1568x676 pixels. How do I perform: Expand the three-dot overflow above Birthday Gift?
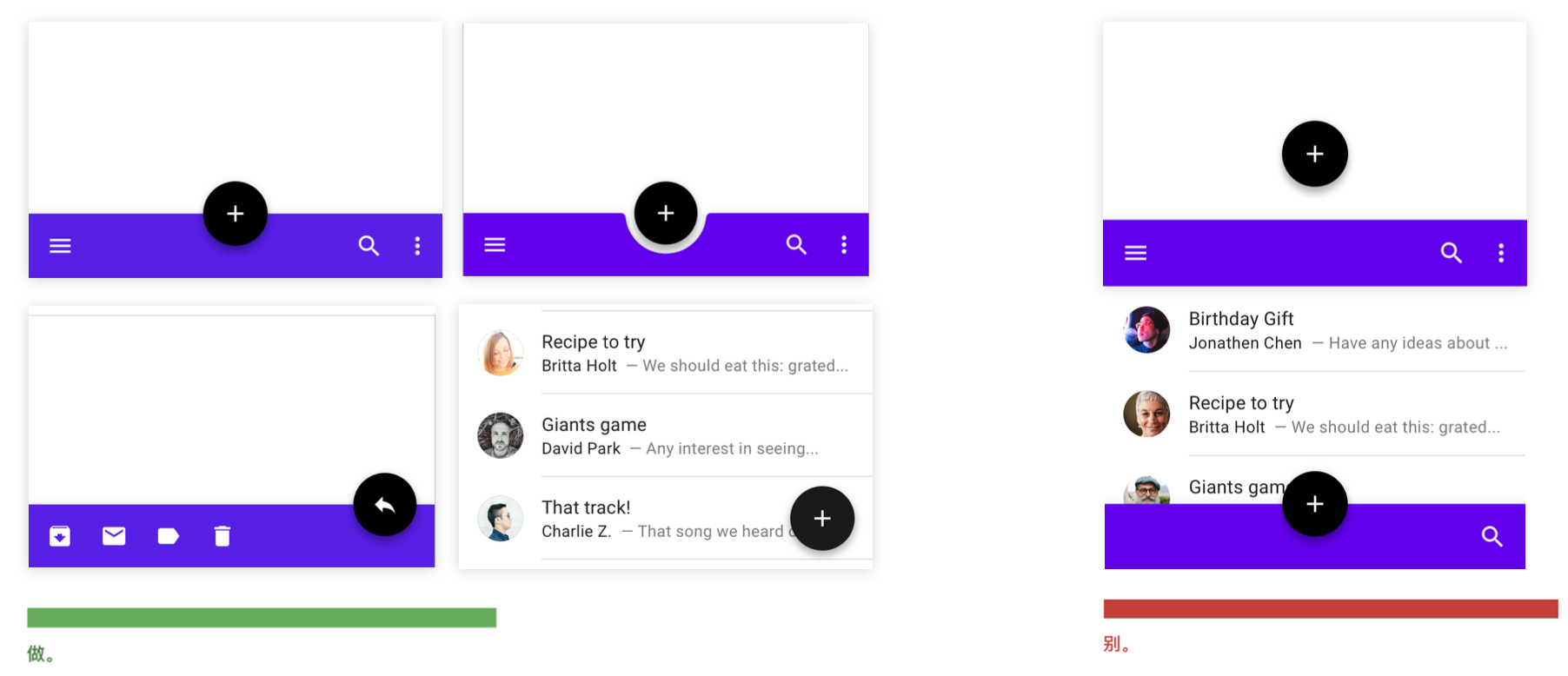(1501, 253)
